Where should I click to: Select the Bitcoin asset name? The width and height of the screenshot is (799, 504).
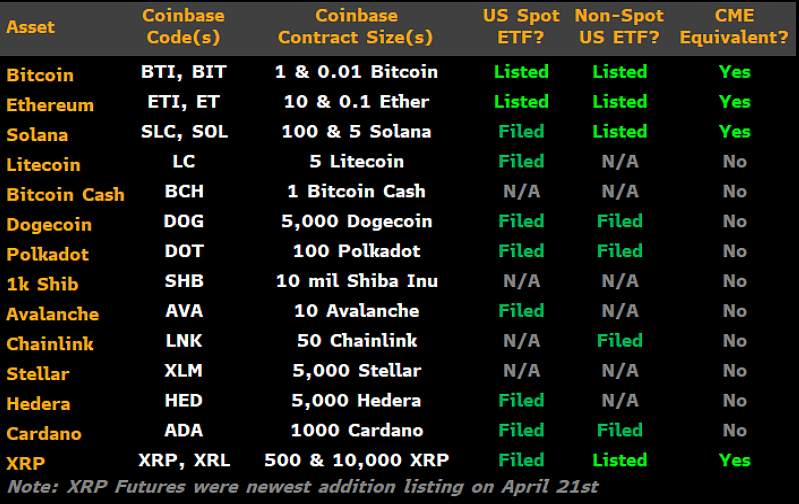point(40,75)
